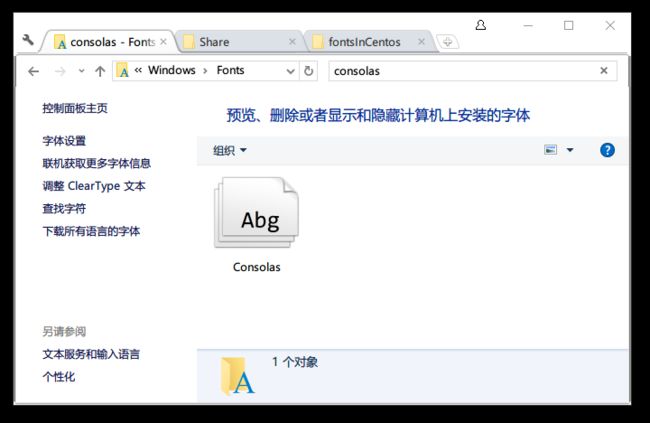Open the blue help icon
The width and height of the screenshot is (650, 423).
point(607,150)
